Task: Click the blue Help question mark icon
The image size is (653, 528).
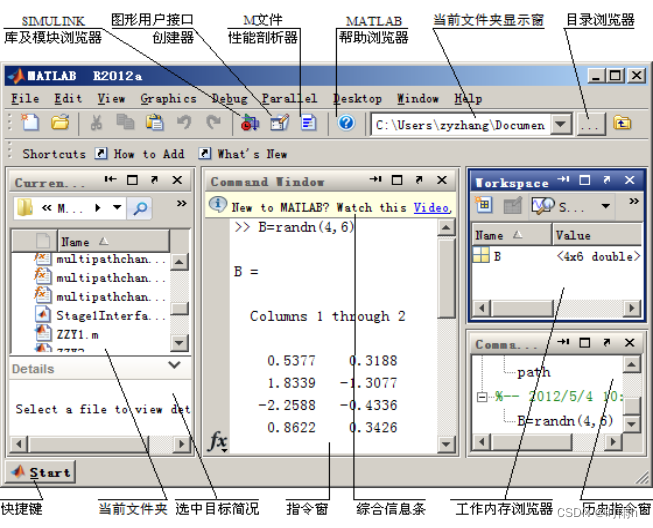Action: point(346,123)
